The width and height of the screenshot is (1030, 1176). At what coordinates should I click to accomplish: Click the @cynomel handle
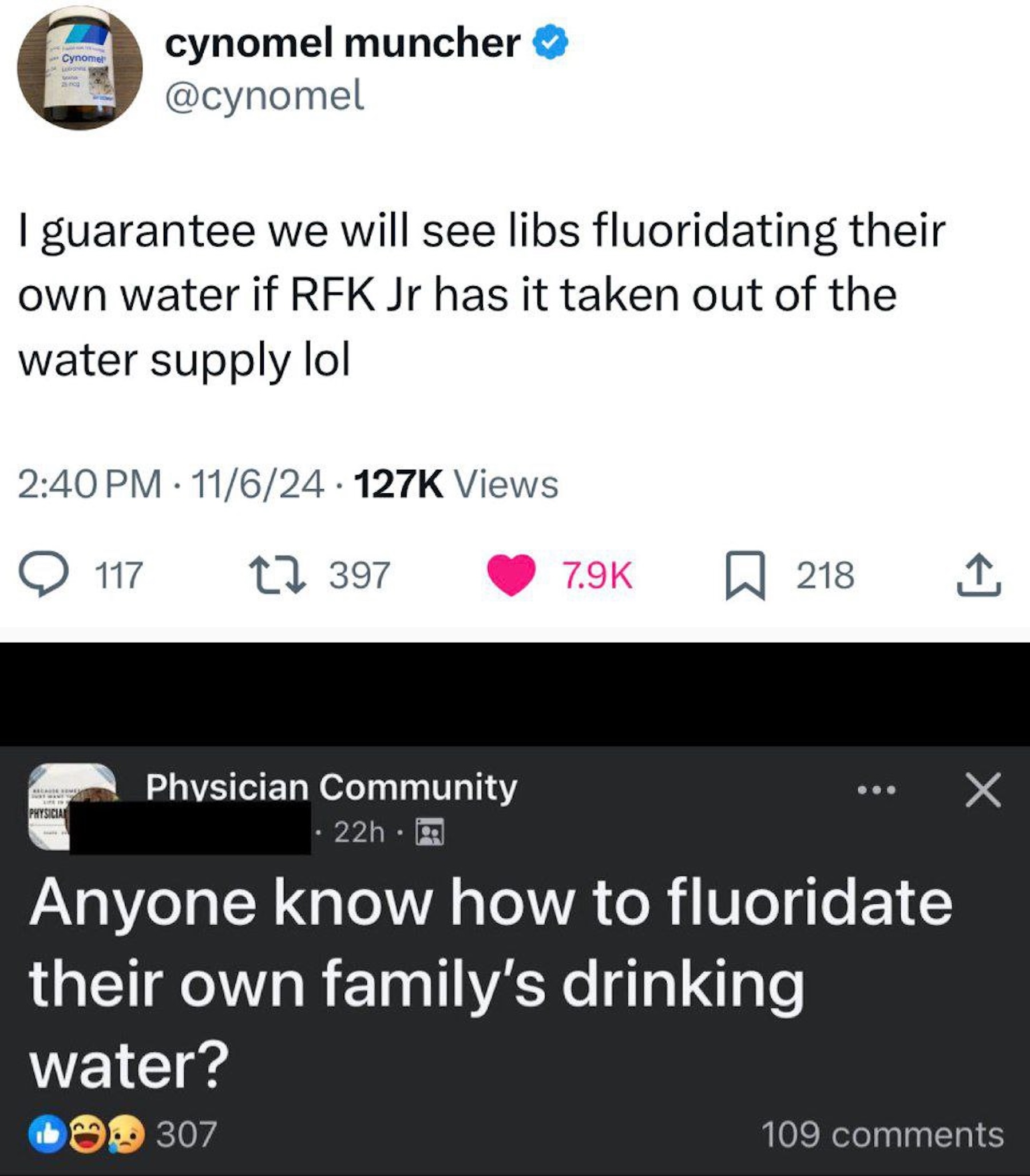pos(264,95)
